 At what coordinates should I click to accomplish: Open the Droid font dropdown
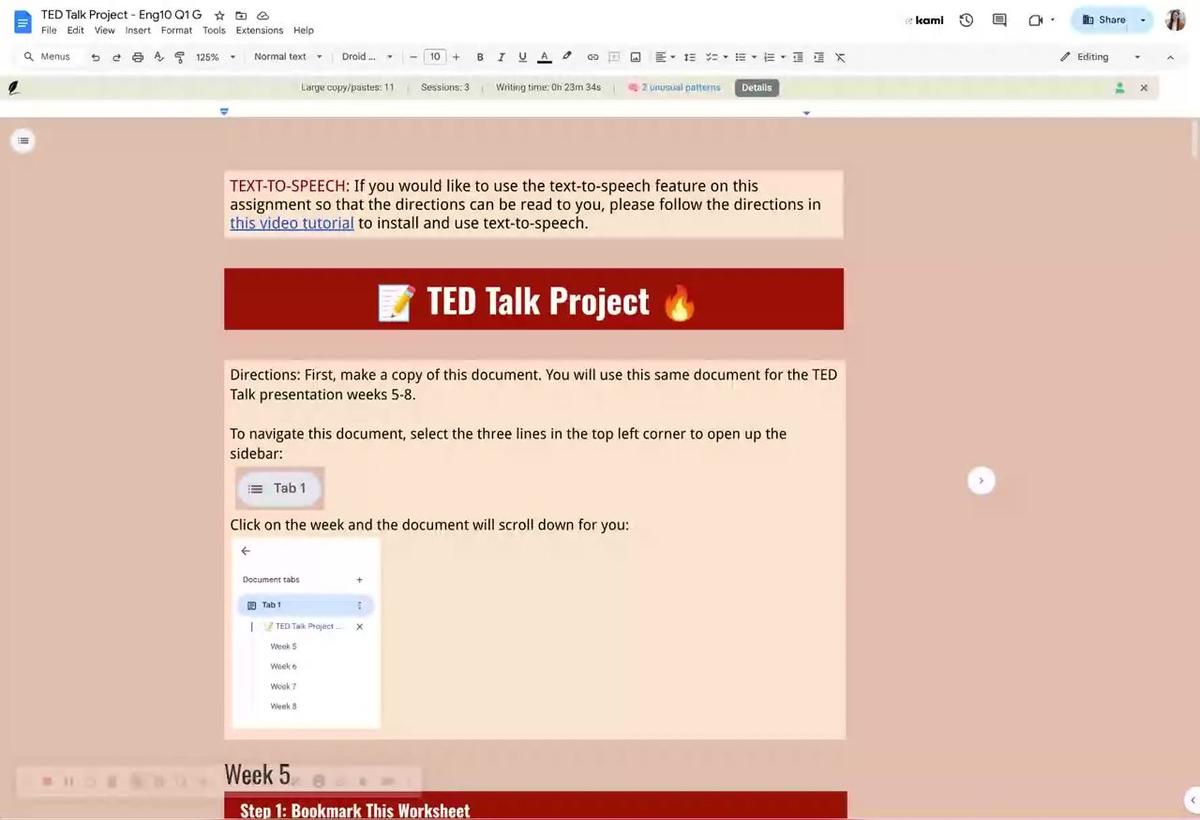point(367,57)
